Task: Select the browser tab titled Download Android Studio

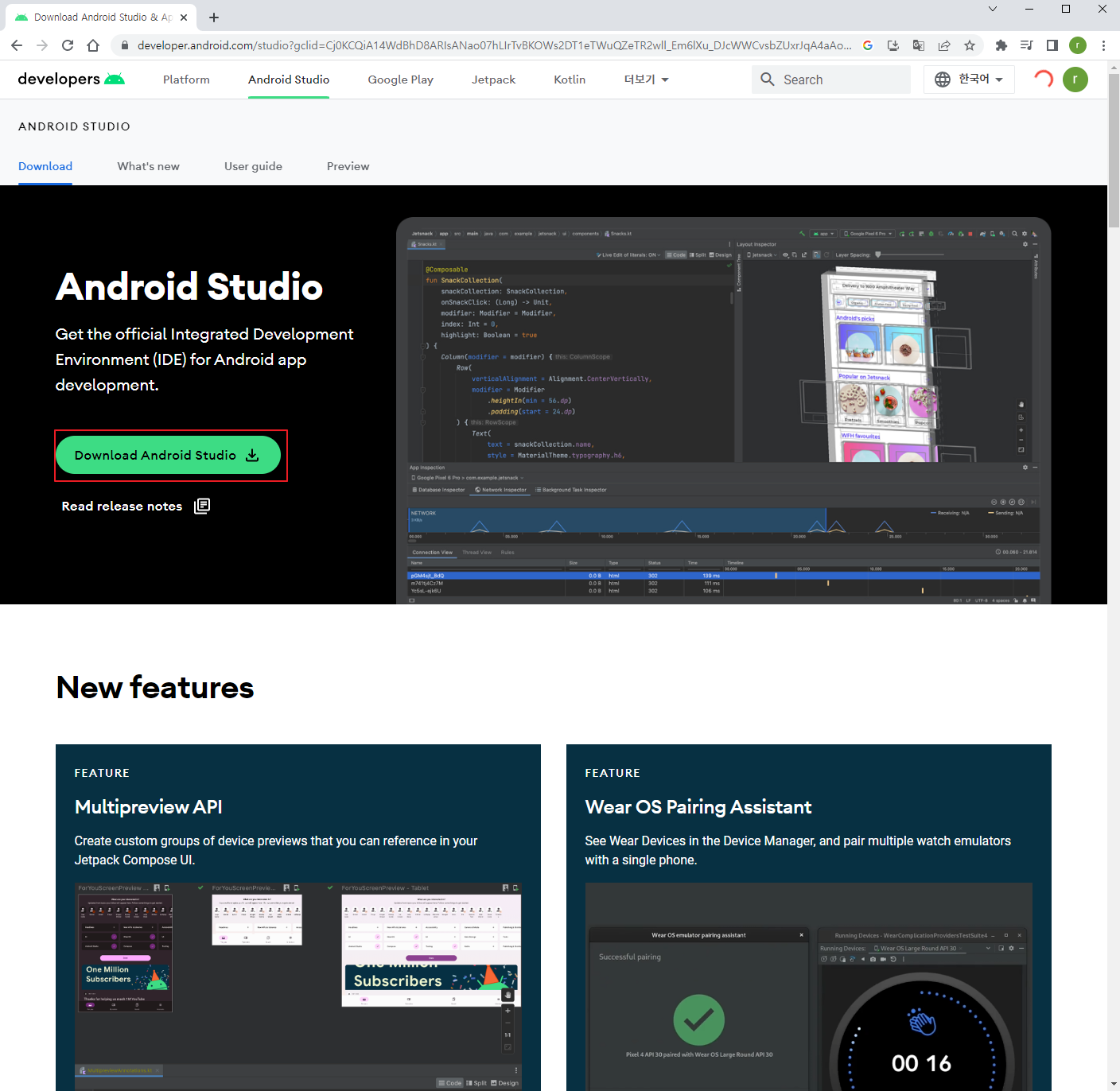Action: click(x=102, y=17)
